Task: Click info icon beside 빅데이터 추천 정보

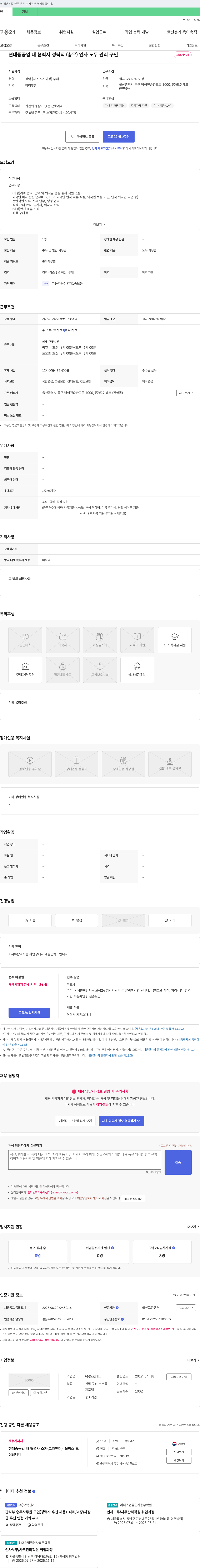Action: coord(33,1491)
